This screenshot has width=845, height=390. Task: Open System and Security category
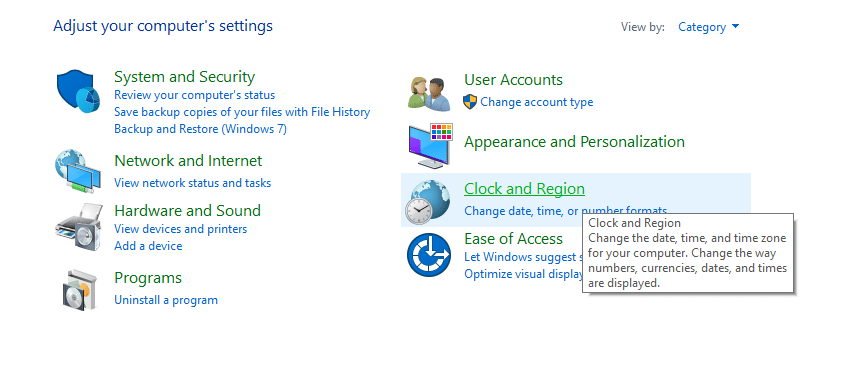(x=184, y=76)
